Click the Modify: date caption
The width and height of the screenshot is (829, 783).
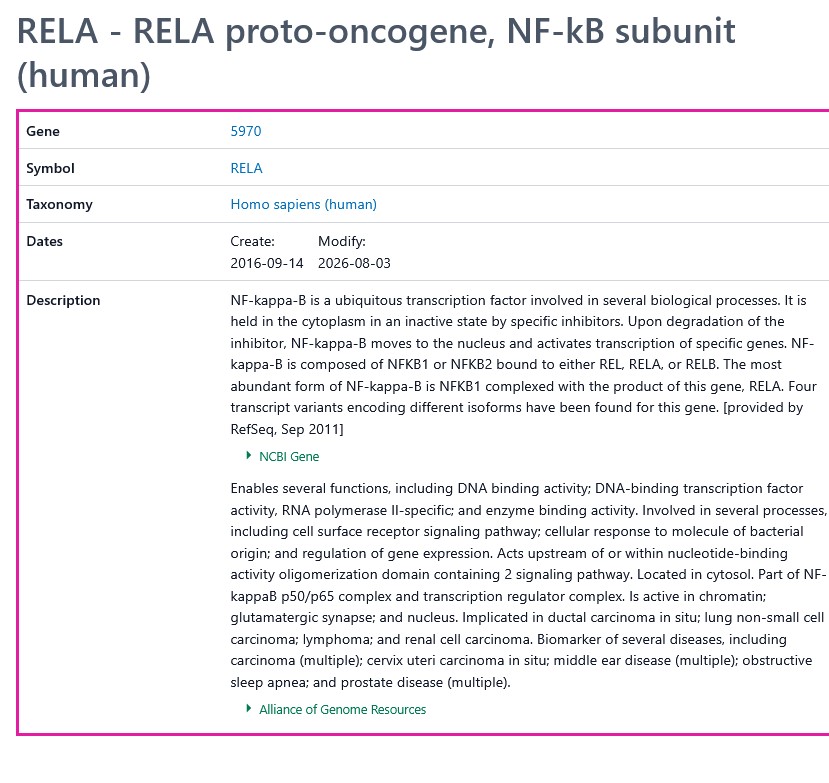(x=342, y=242)
